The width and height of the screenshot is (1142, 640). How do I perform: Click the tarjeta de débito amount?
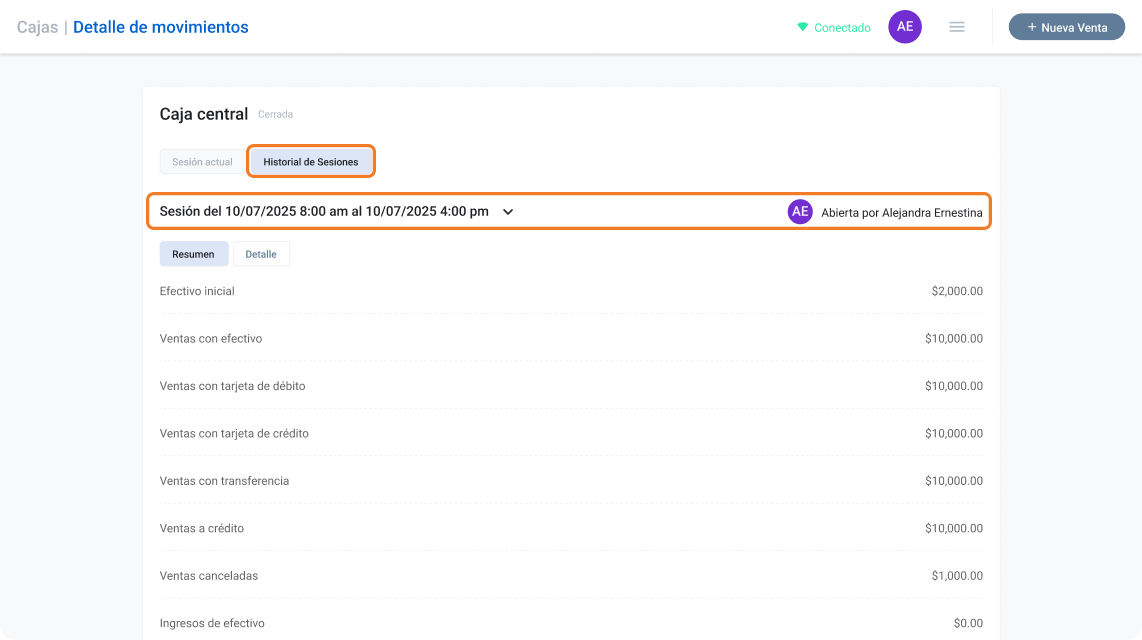(x=954, y=386)
